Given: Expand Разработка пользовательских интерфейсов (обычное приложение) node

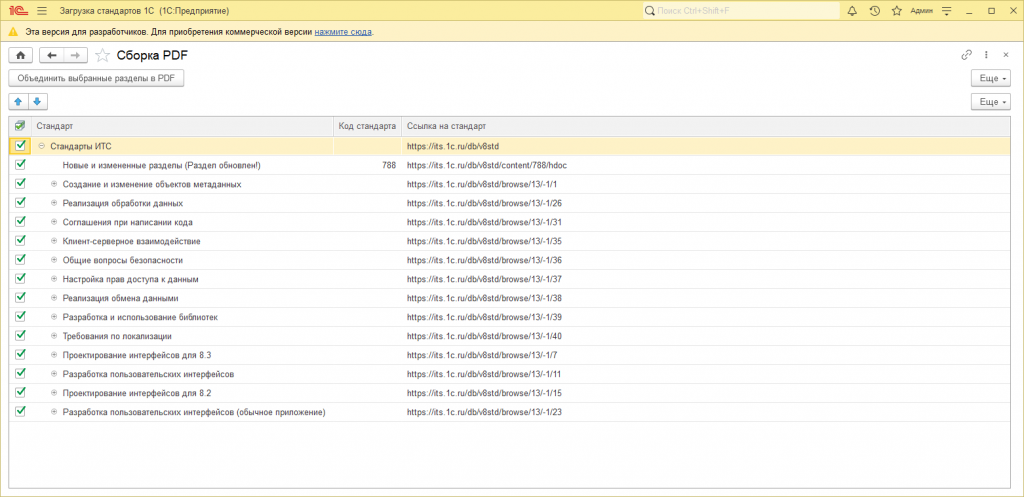Looking at the screenshot, I should 54,413.
